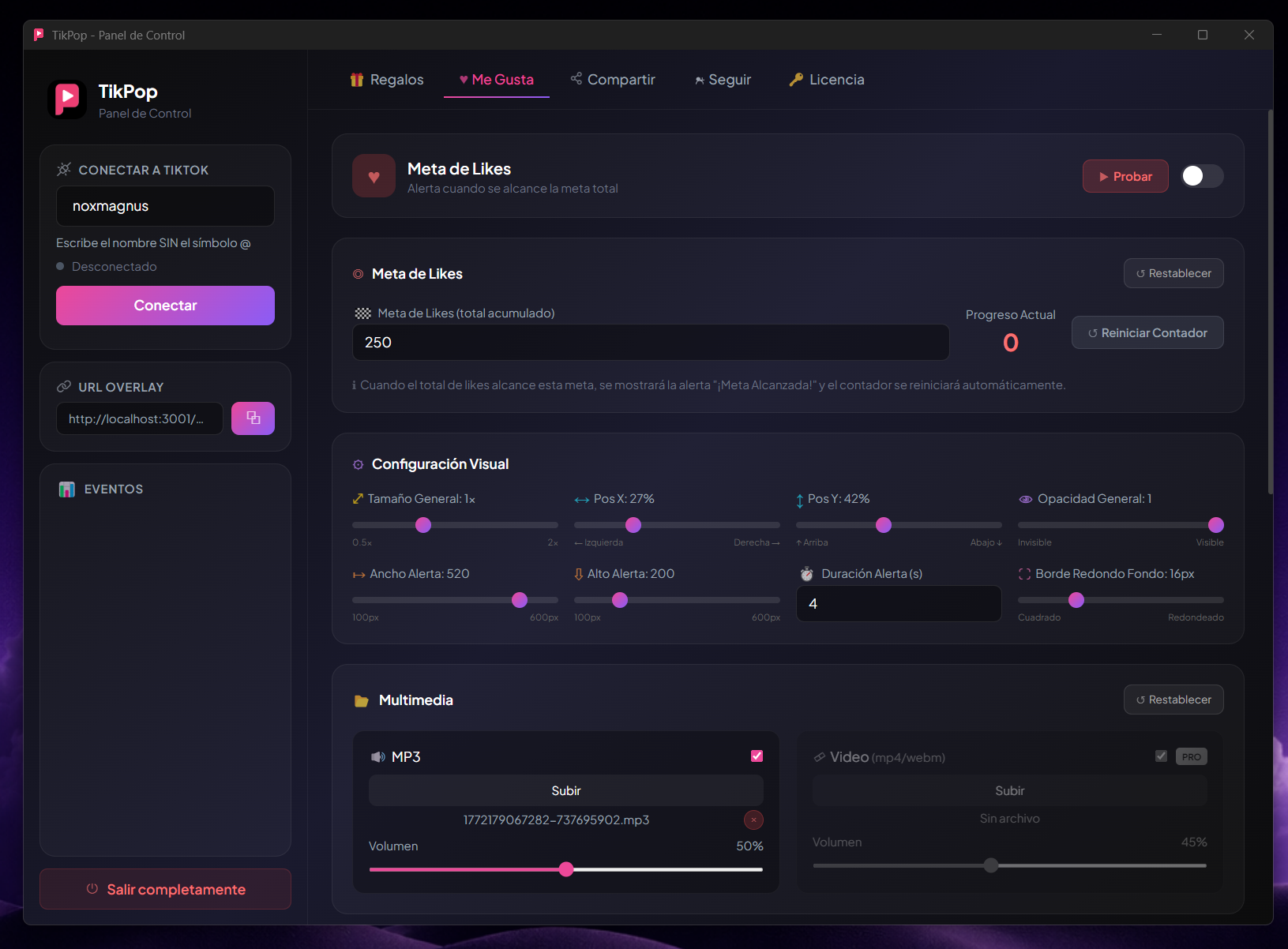Viewport: 1288px width, 949px height.
Task: Click the TikPop logo icon in sidebar
Action: click(x=67, y=99)
